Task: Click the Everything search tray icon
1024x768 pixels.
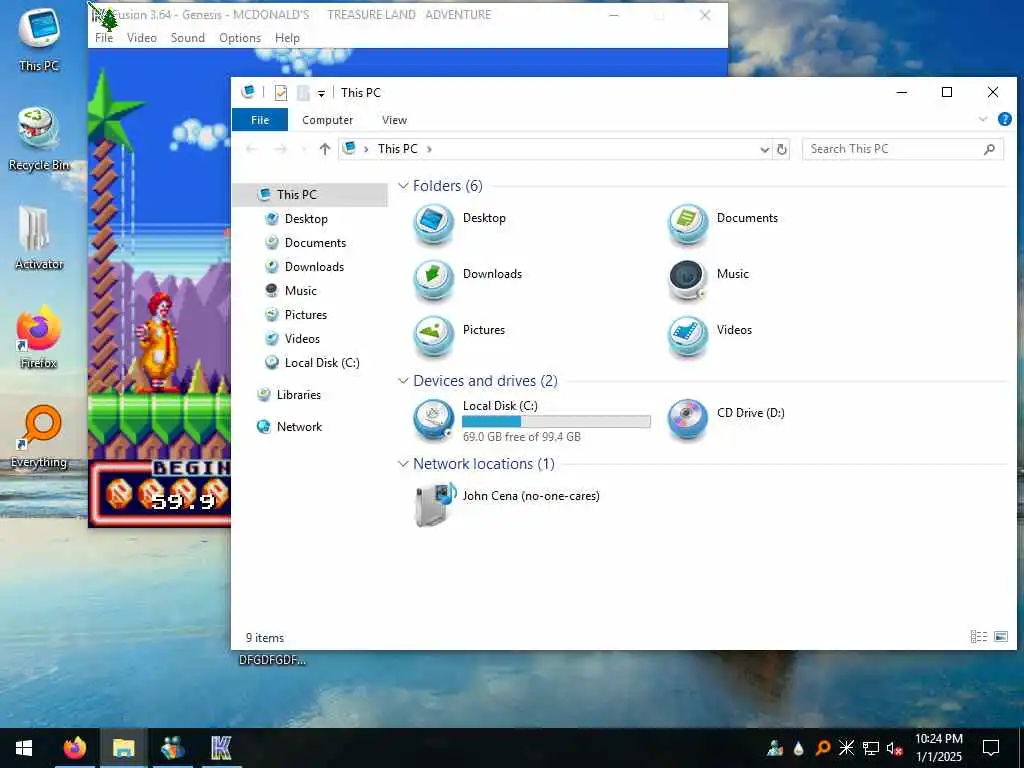Action: [823, 748]
